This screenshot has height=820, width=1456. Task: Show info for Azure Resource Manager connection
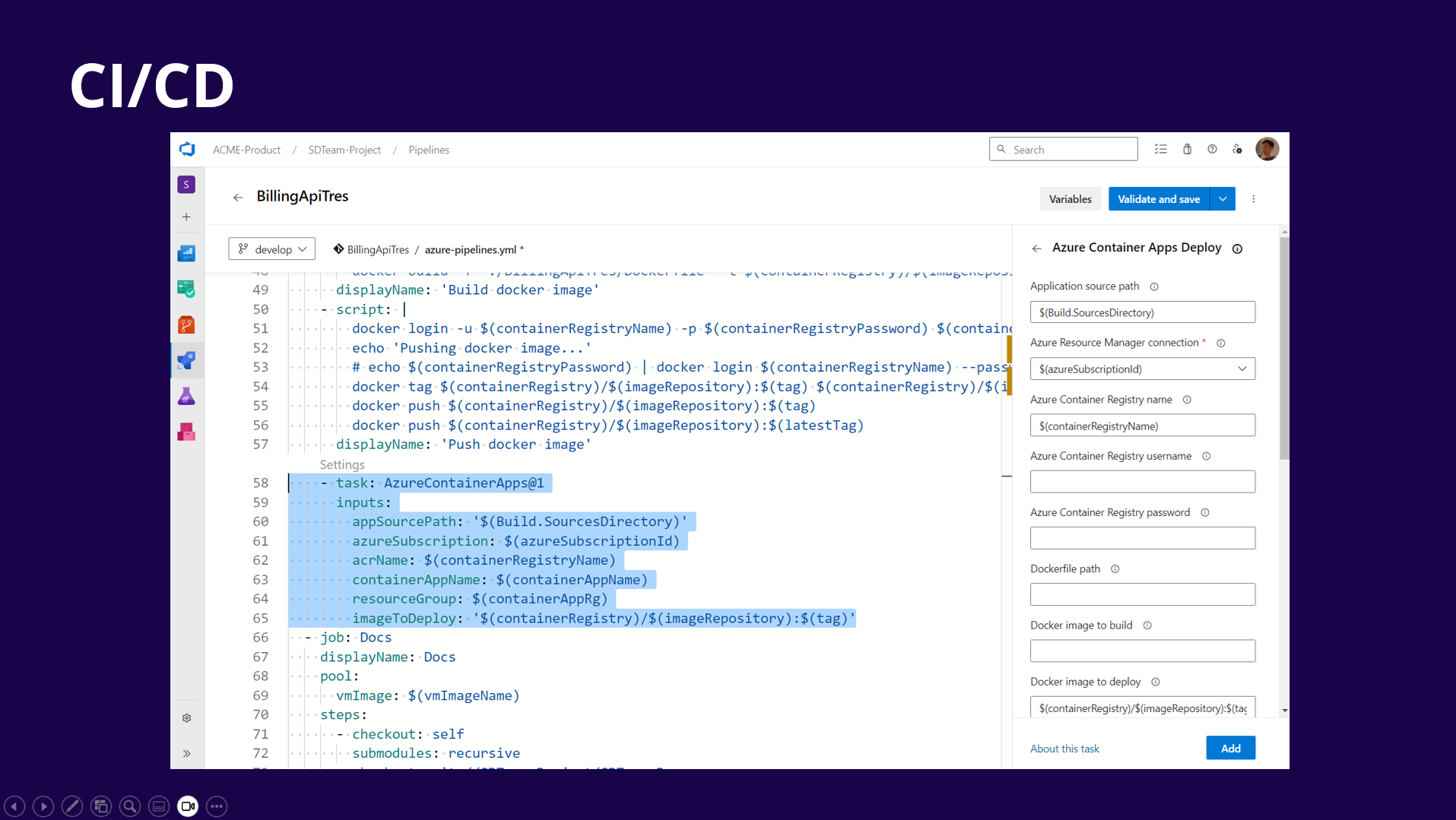(1221, 344)
